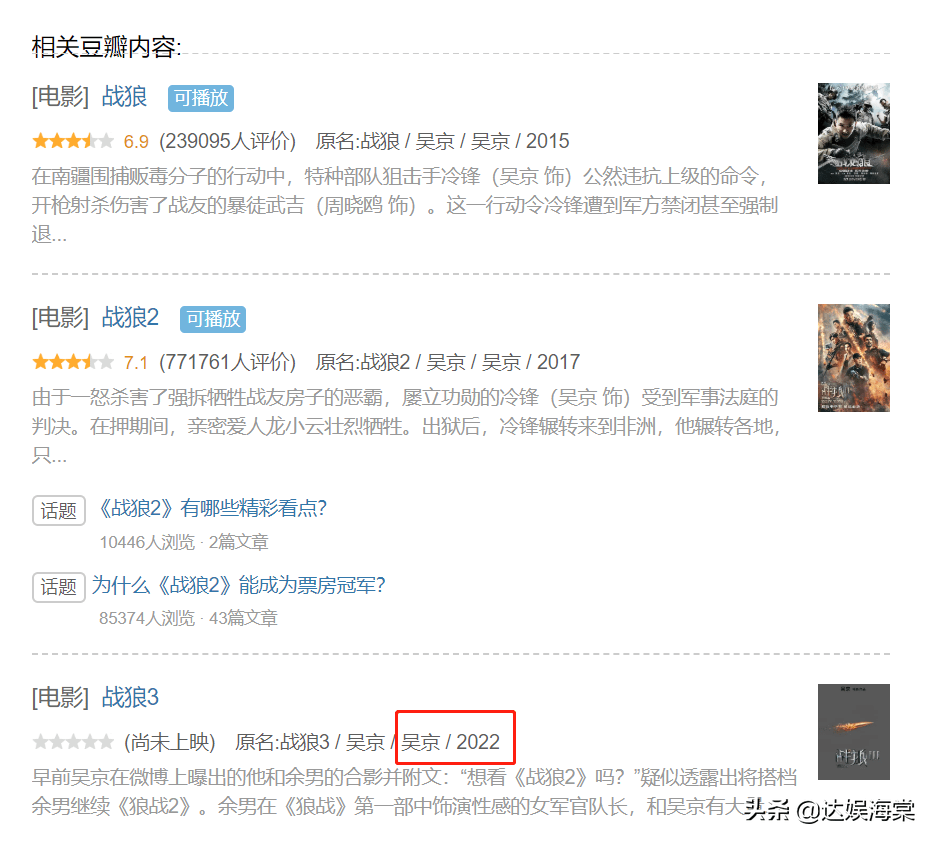The height and width of the screenshot is (843, 936).
Task: Click the 战狼3 poster thumbnail
Action: point(853,732)
